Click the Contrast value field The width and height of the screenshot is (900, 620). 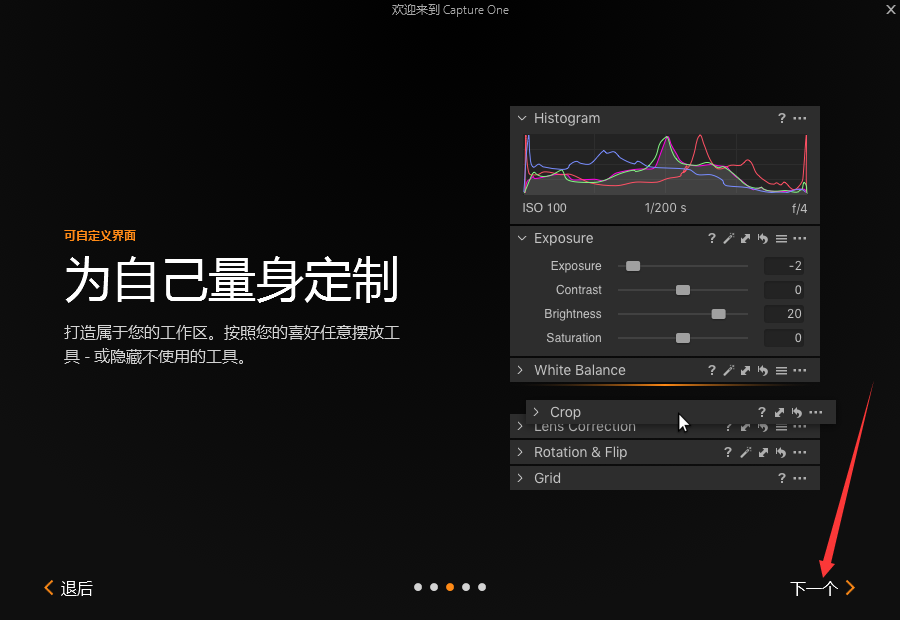(x=783, y=290)
